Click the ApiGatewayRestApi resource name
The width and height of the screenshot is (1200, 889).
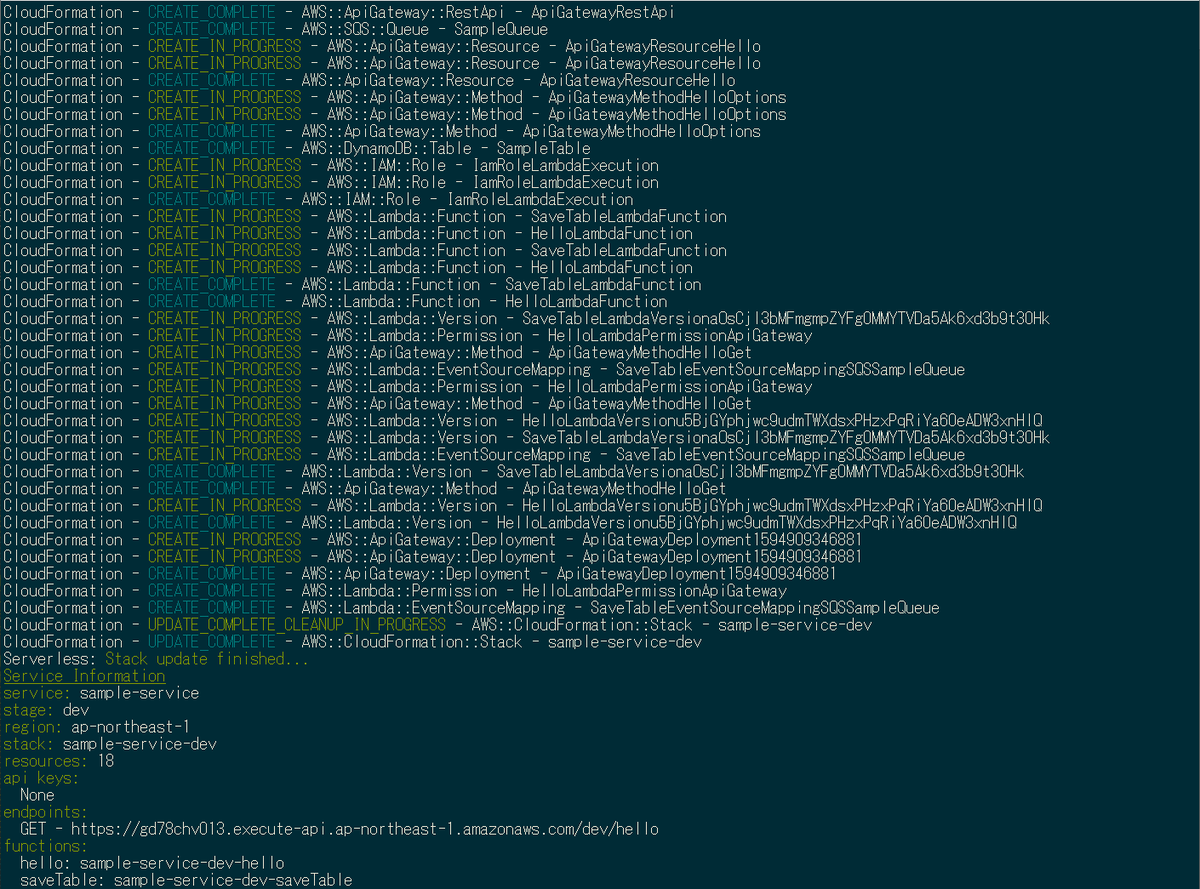pos(602,12)
